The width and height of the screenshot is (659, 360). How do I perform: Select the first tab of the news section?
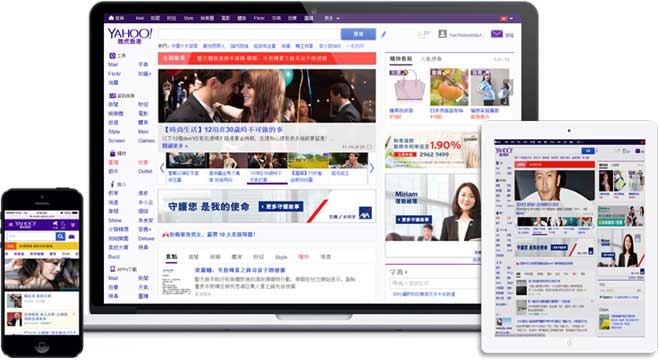pos(171,257)
